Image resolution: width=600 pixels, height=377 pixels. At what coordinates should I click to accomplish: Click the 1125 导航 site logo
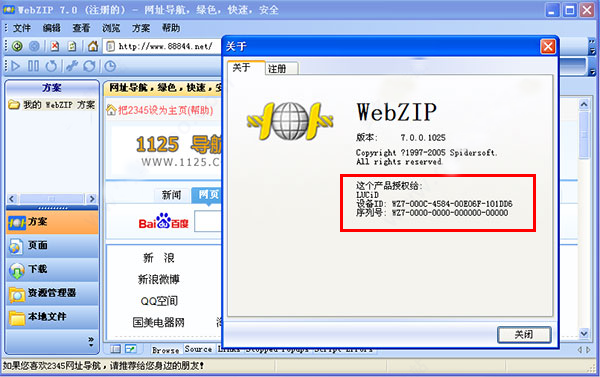click(x=179, y=150)
